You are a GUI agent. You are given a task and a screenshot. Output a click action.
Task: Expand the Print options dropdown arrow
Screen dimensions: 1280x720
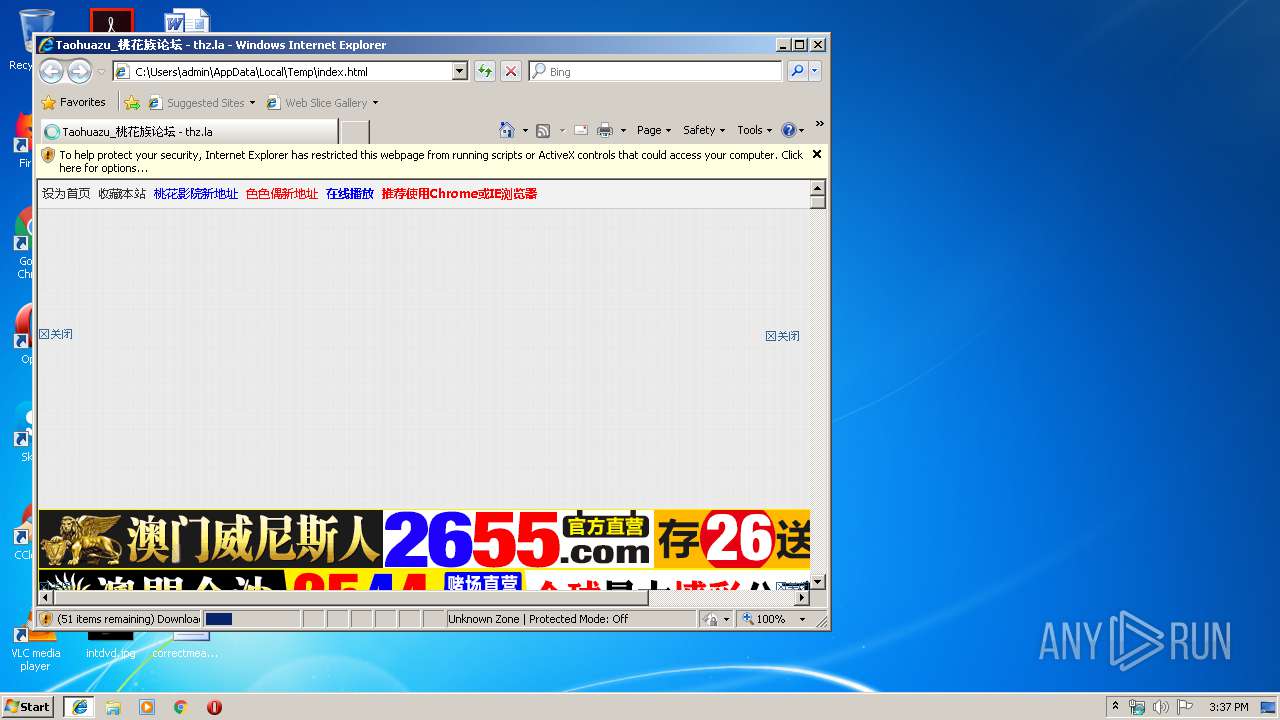[623, 131]
